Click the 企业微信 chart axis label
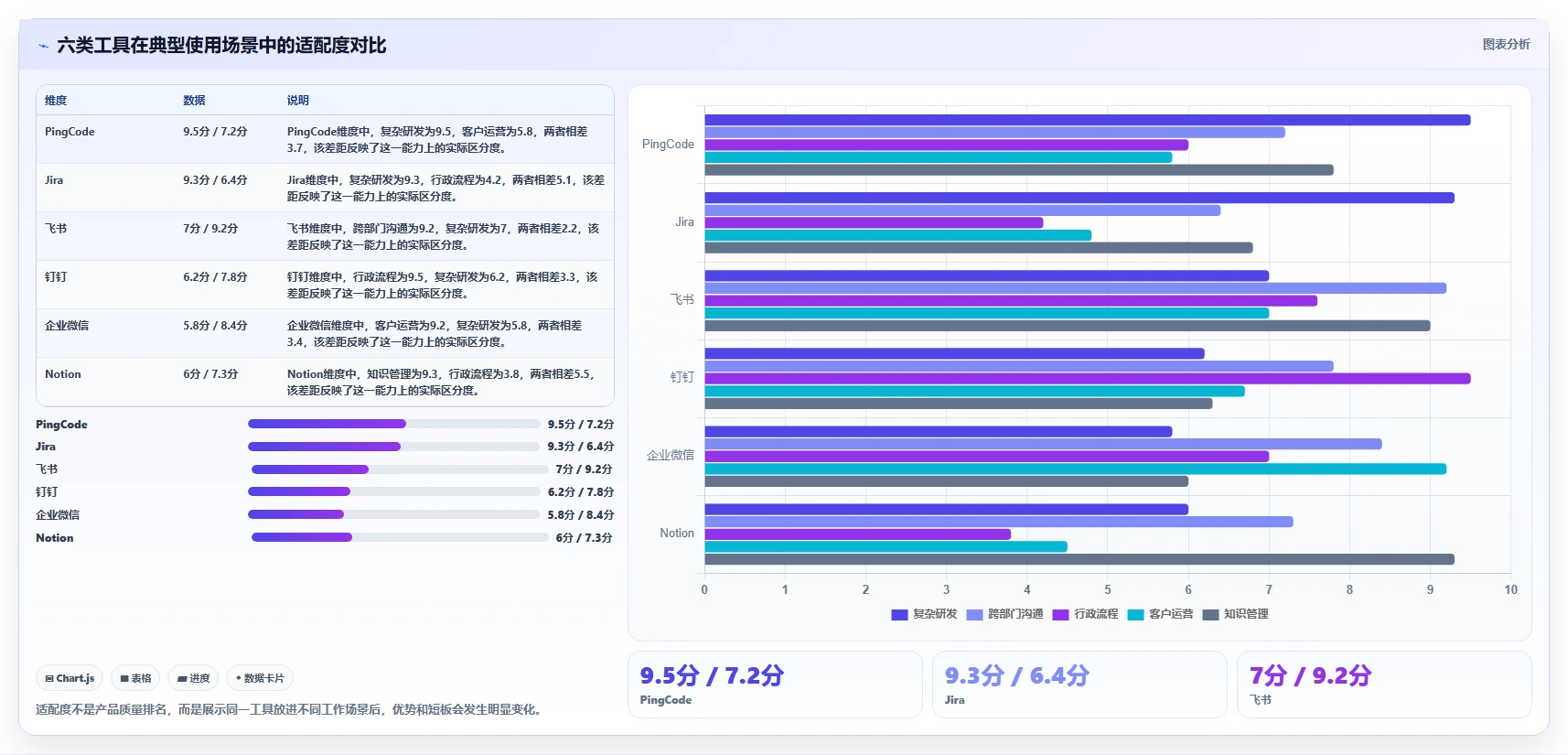 671,455
